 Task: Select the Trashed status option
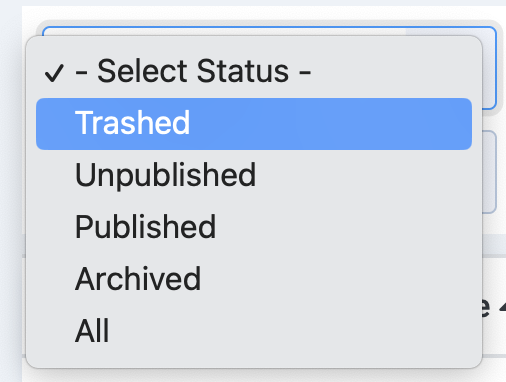click(254, 124)
